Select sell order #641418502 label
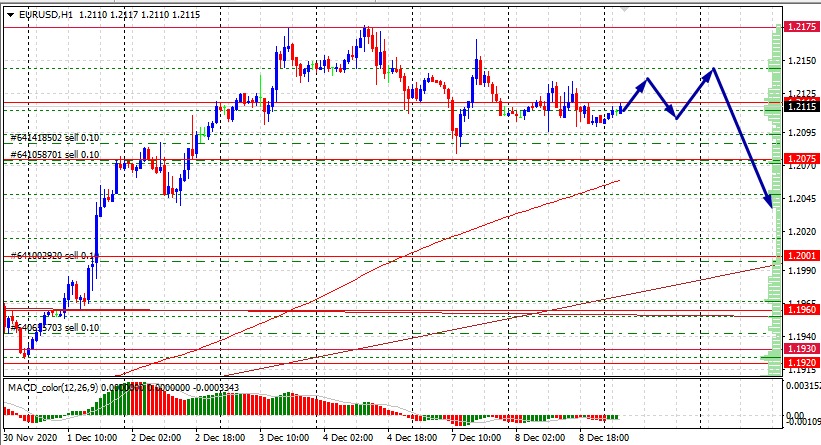 click(54, 138)
